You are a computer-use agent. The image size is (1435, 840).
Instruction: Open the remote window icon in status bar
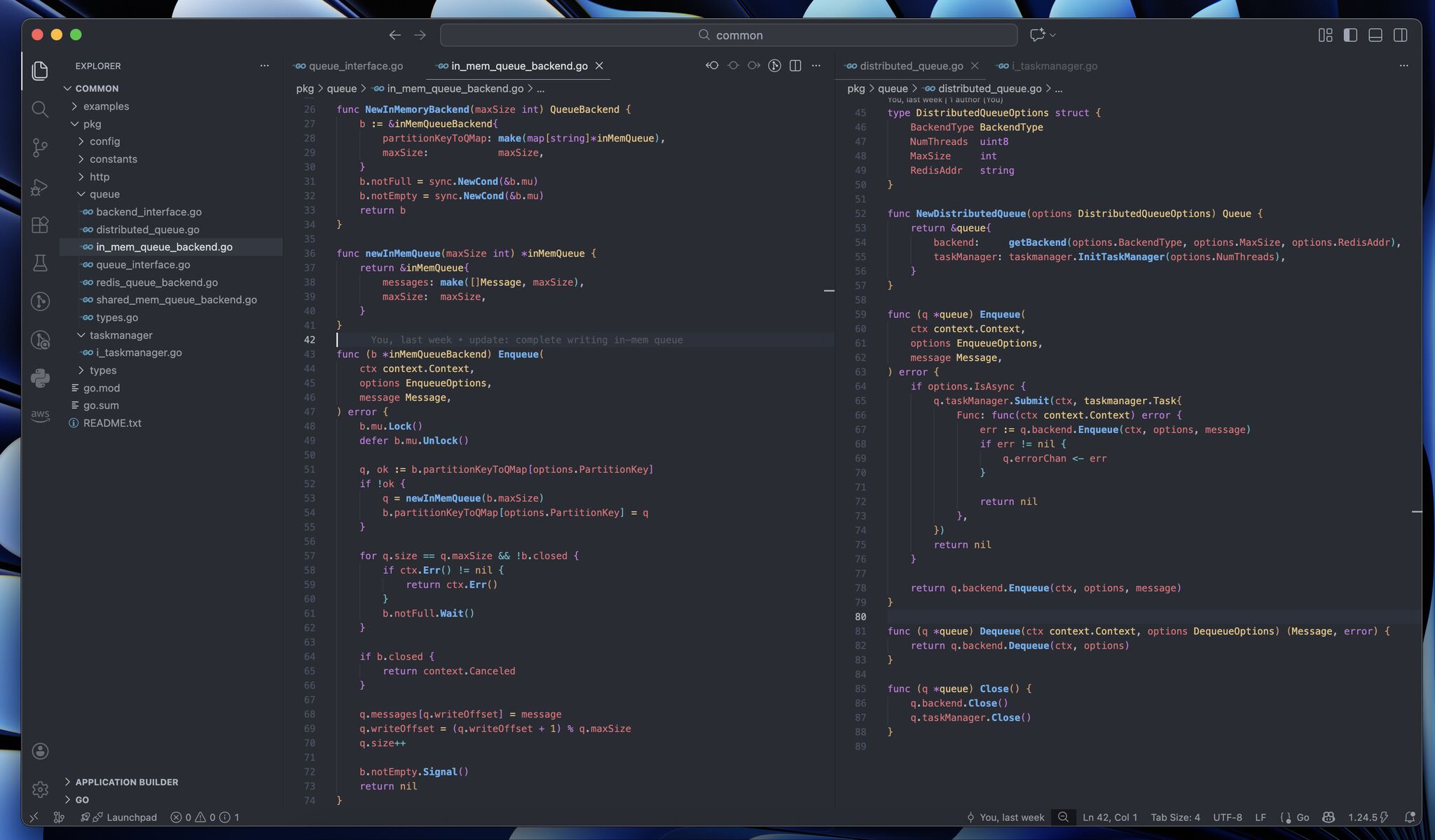tap(34, 818)
